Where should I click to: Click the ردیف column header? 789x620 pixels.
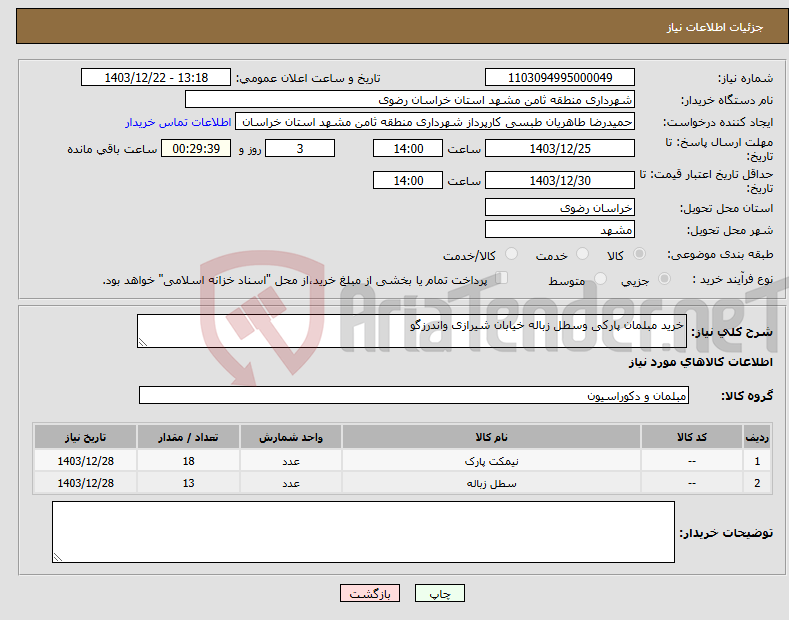tap(757, 437)
